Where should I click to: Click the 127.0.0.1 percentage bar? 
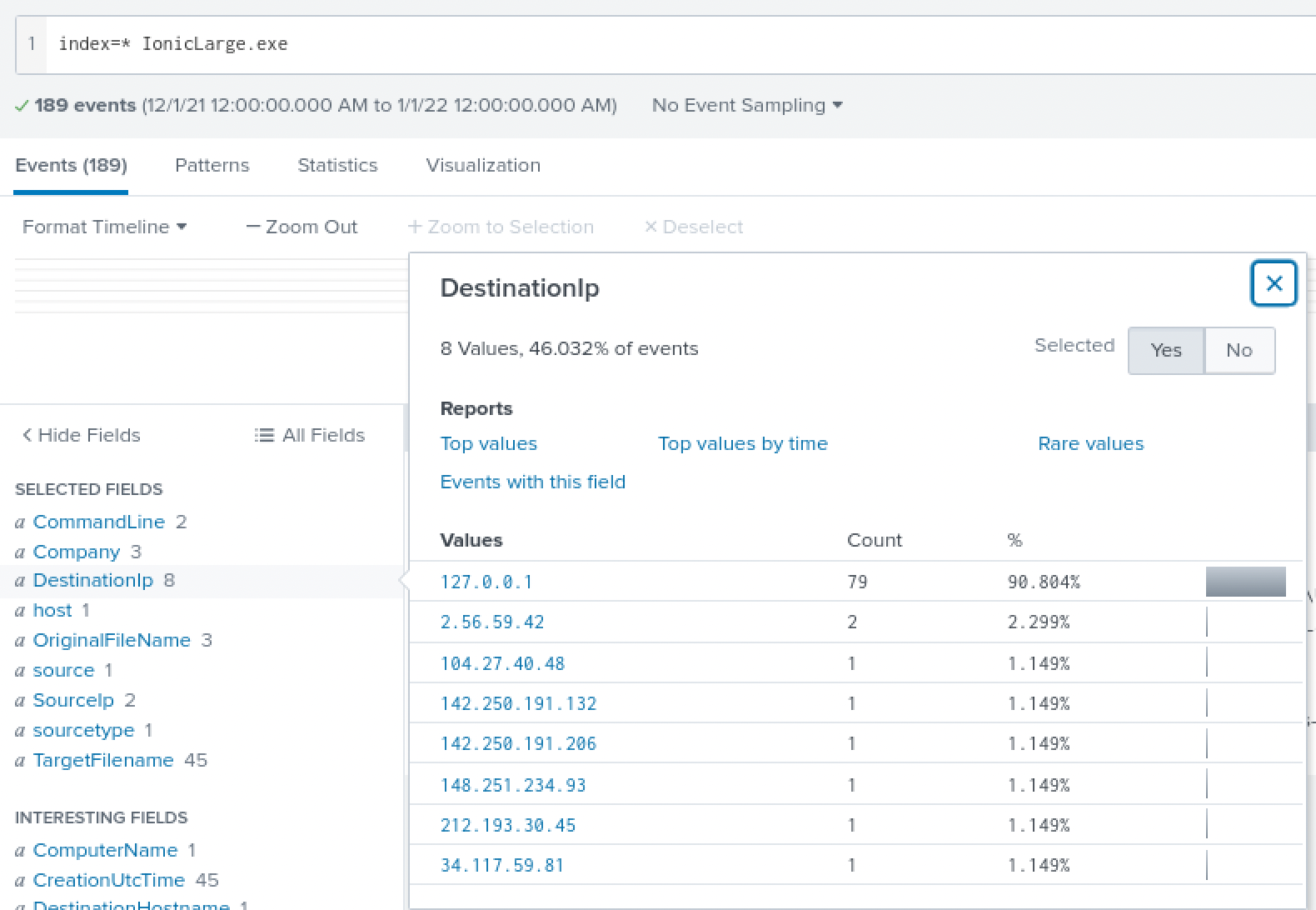[x=1246, y=582]
